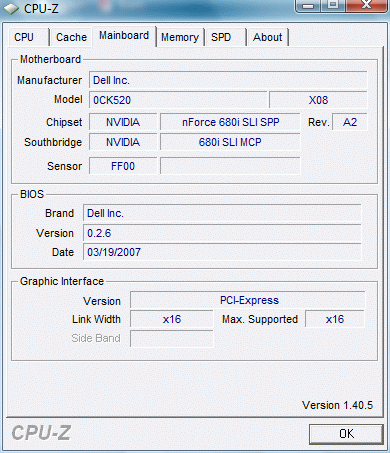Maximize the CPU-Z window
Viewport: 390px width, 453px height.
[333, 6]
